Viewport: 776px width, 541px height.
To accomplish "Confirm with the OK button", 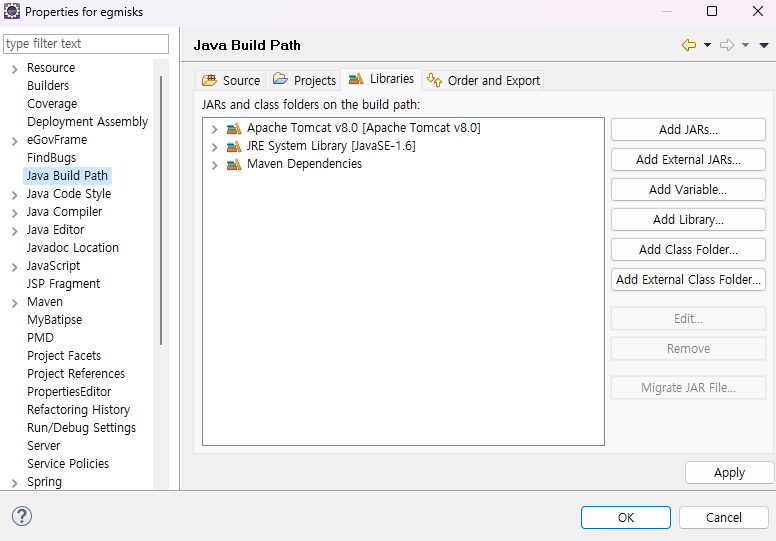I will coord(626,518).
